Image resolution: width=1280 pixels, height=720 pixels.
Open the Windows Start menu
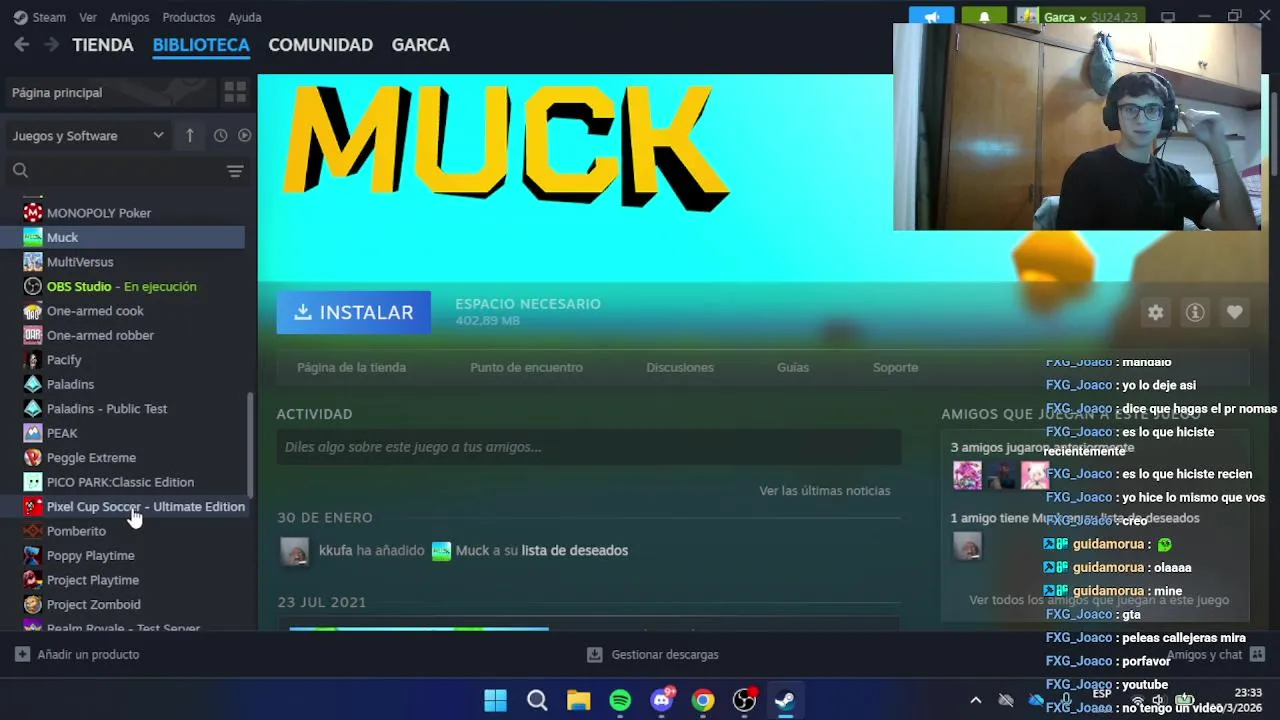pyautogui.click(x=495, y=700)
